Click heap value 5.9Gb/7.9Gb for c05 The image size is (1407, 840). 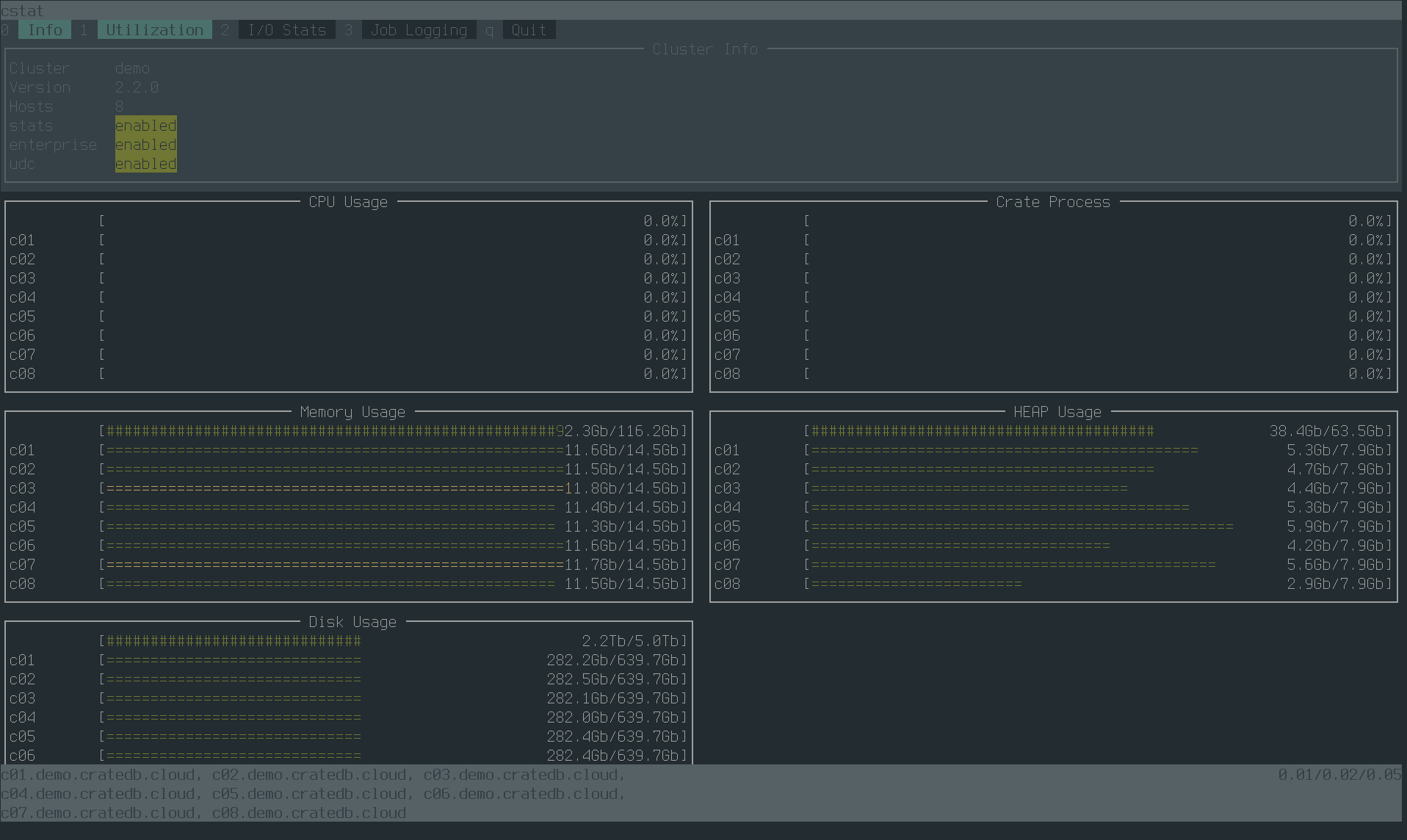click(1336, 526)
